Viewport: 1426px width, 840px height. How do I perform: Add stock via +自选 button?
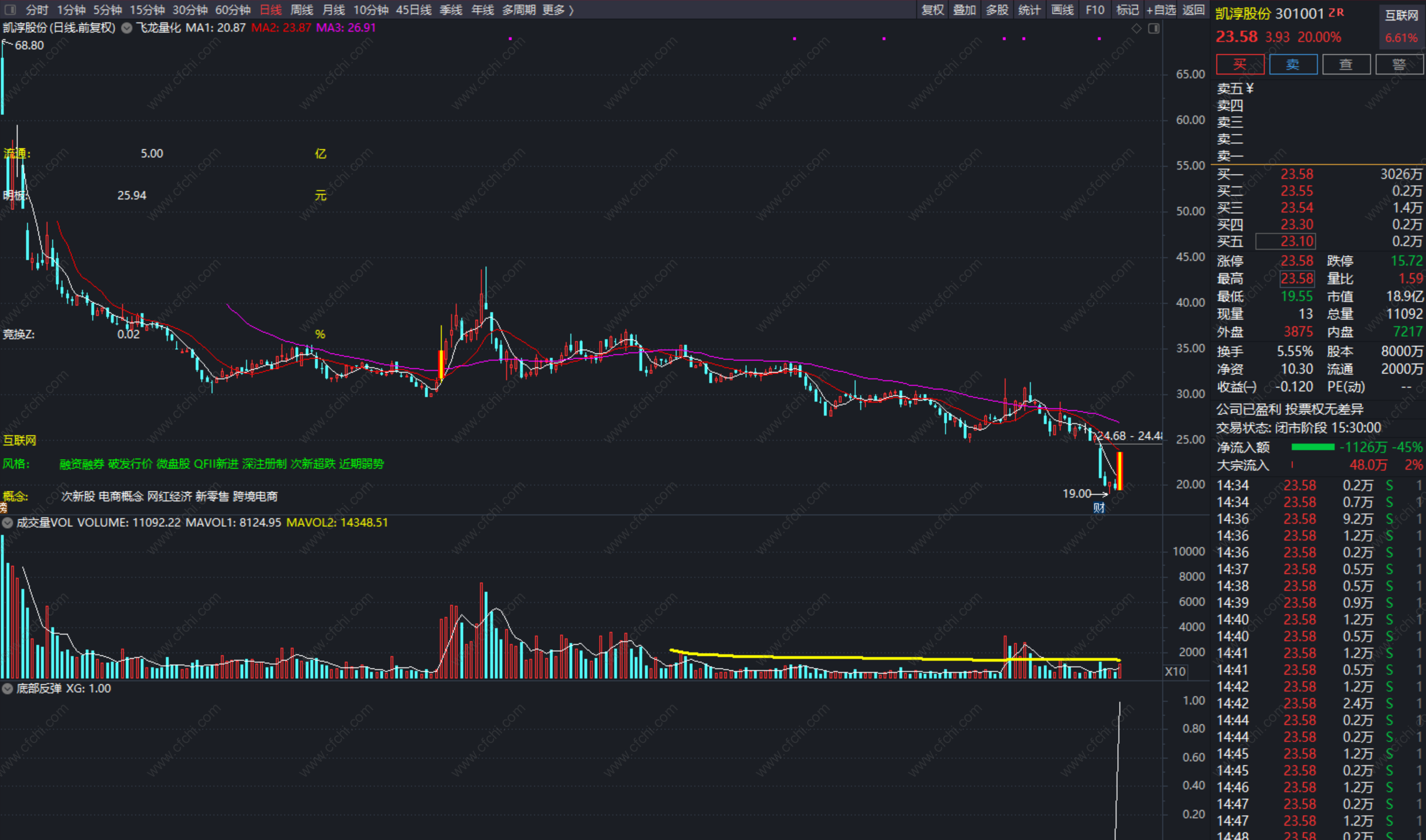[x=1161, y=10]
